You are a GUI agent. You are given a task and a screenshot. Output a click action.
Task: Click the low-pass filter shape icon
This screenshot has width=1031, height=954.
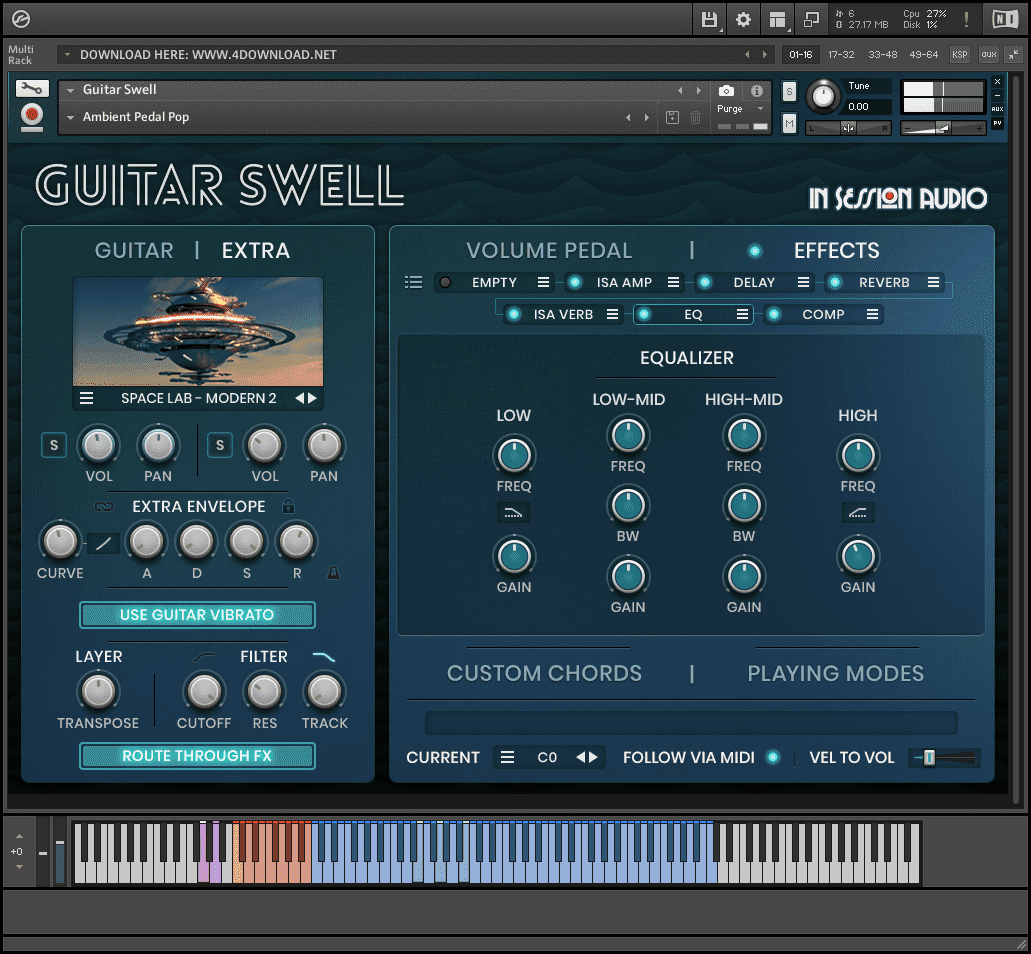[324, 656]
